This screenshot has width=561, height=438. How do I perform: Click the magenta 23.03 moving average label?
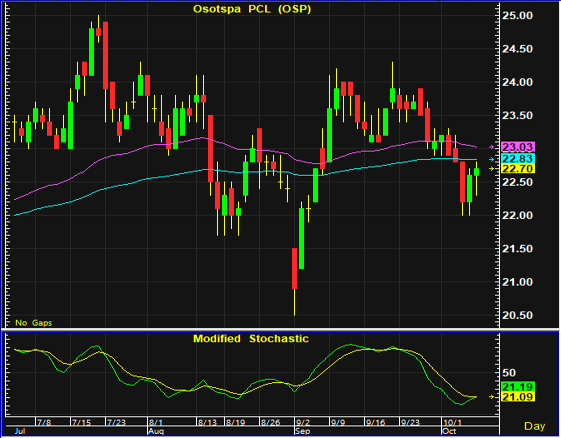[x=518, y=147]
